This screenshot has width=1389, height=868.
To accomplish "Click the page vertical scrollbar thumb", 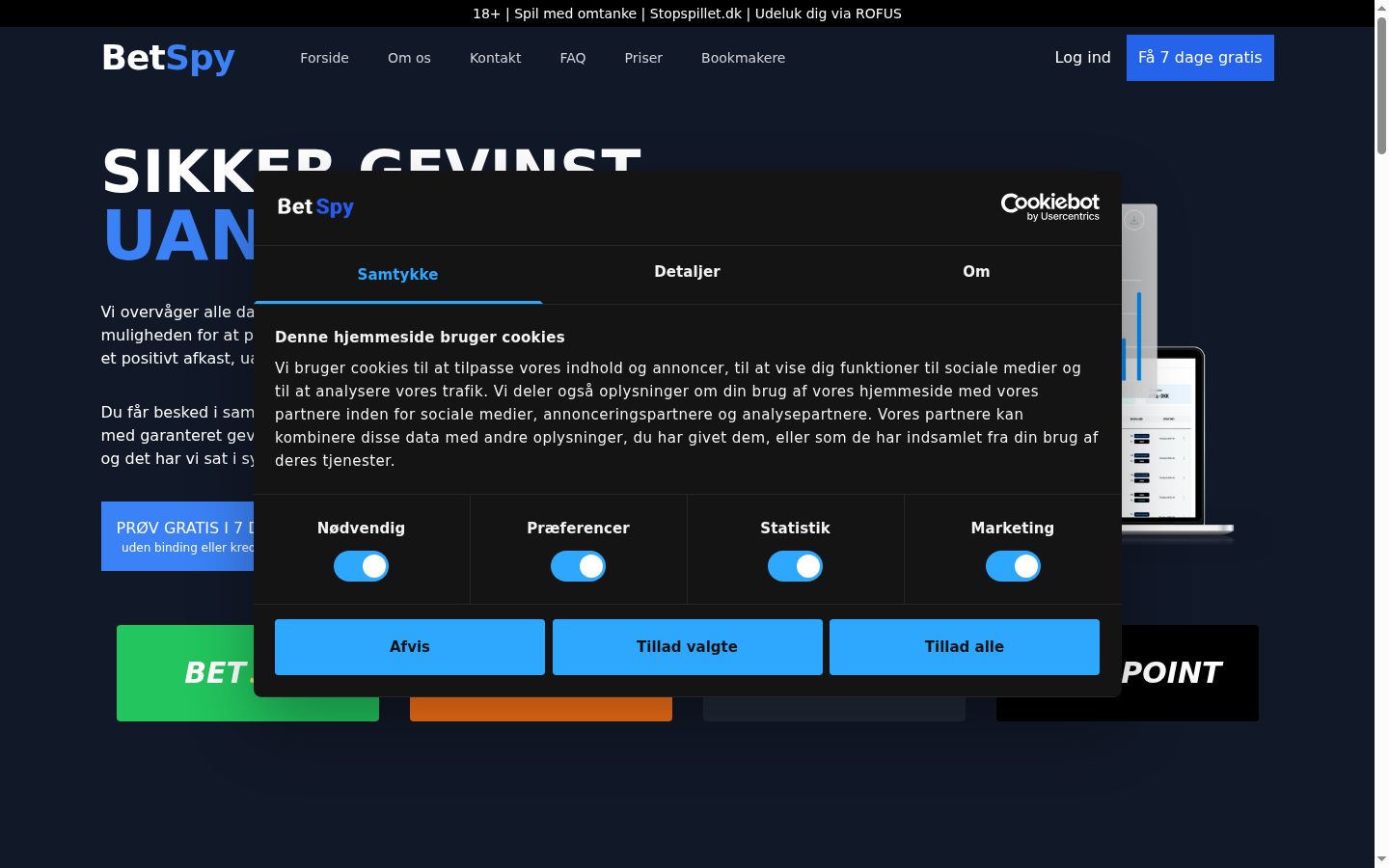I will 1381,85.
